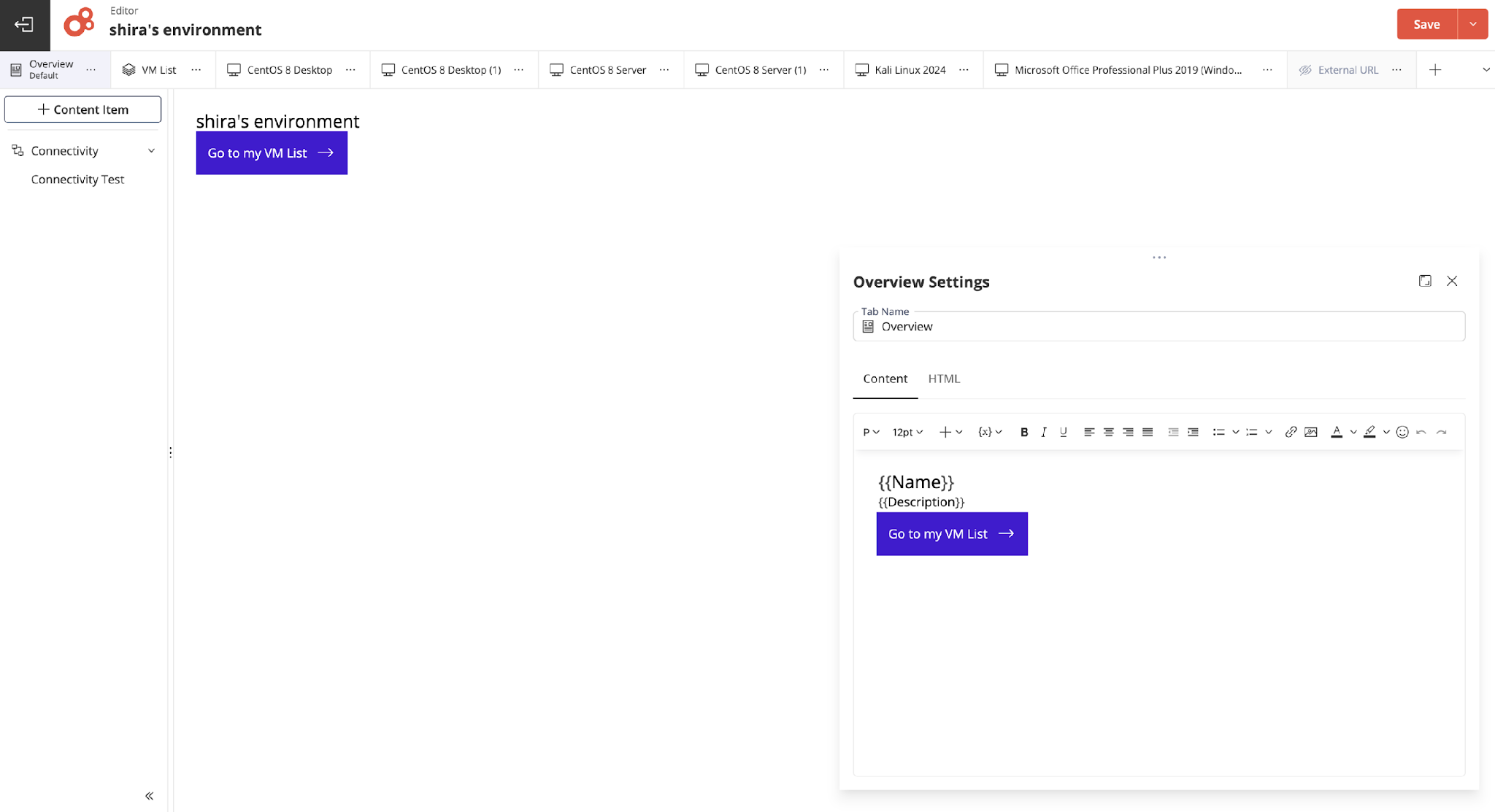Screen dimensions: 1495x812
Task: Close the Overview Settings panel
Action: (1452, 281)
